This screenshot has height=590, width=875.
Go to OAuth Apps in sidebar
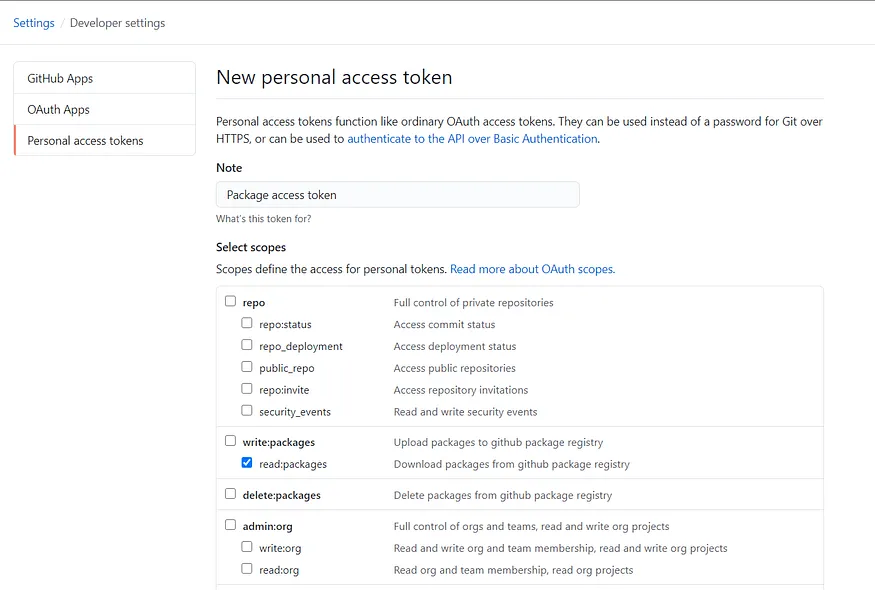click(x=58, y=109)
